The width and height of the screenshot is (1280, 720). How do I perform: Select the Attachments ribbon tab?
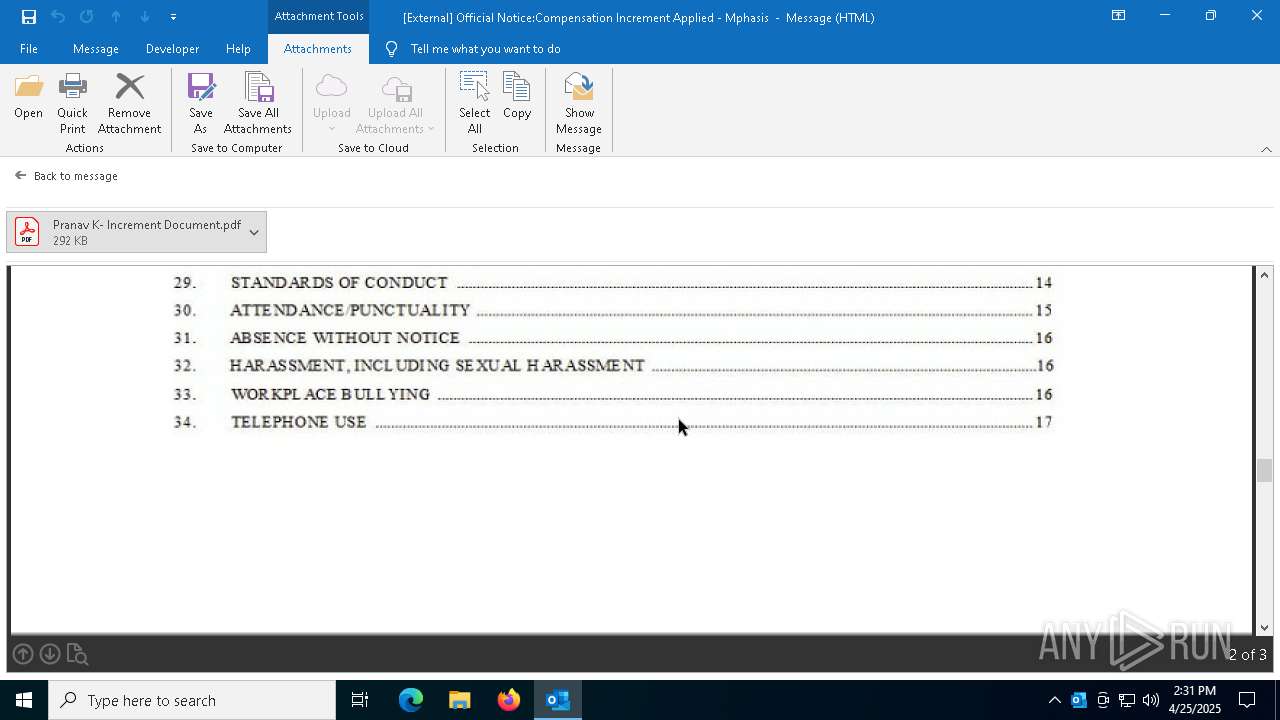(x=318, y=49)
